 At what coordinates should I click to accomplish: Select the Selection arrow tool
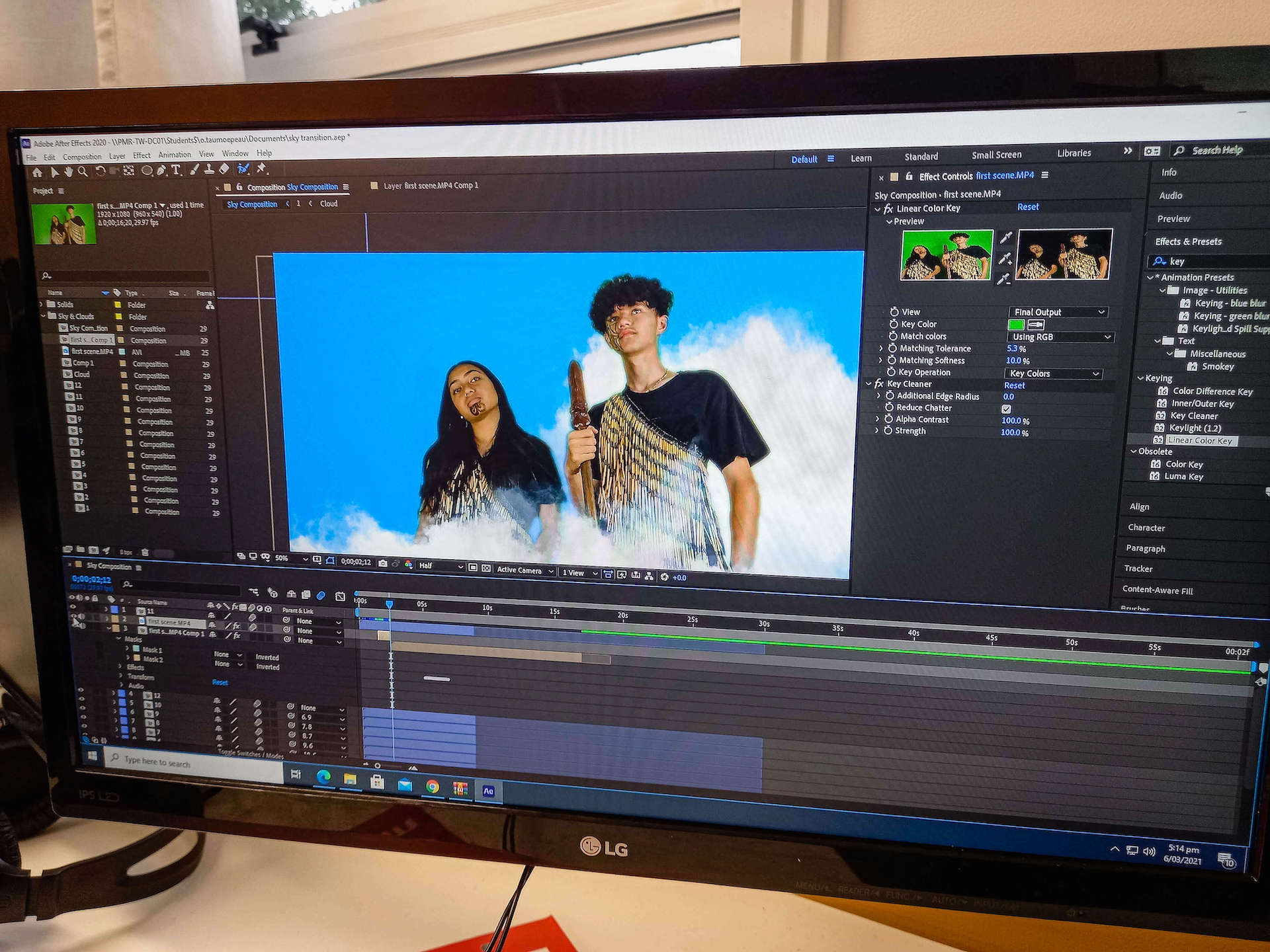54,173
